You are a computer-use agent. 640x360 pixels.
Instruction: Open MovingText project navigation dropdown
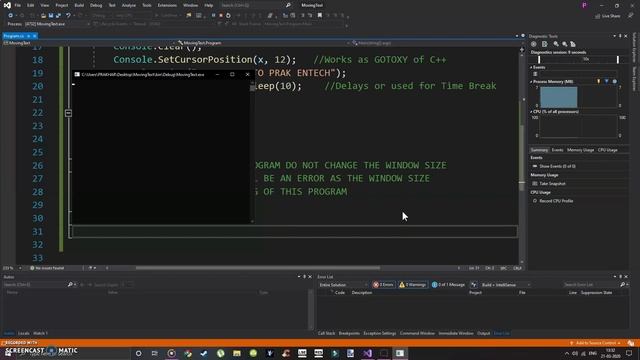[x=88, y=43]
